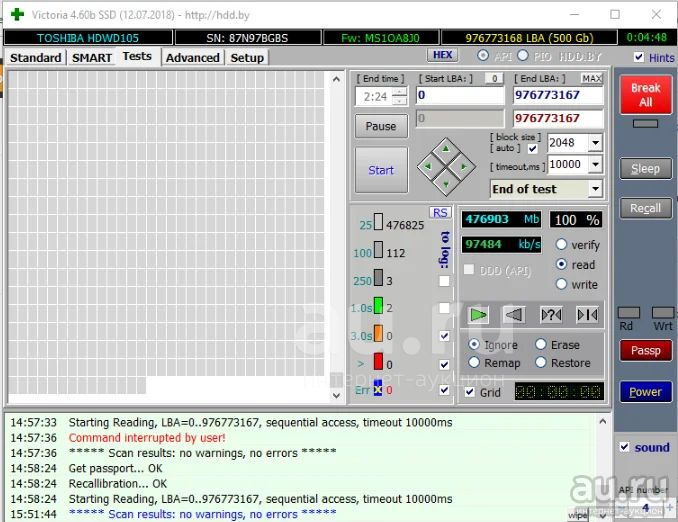This screenshot has width=678, height=522.
Task: Click the up arrow on the navigation diamond
Action: click(446, 149)
